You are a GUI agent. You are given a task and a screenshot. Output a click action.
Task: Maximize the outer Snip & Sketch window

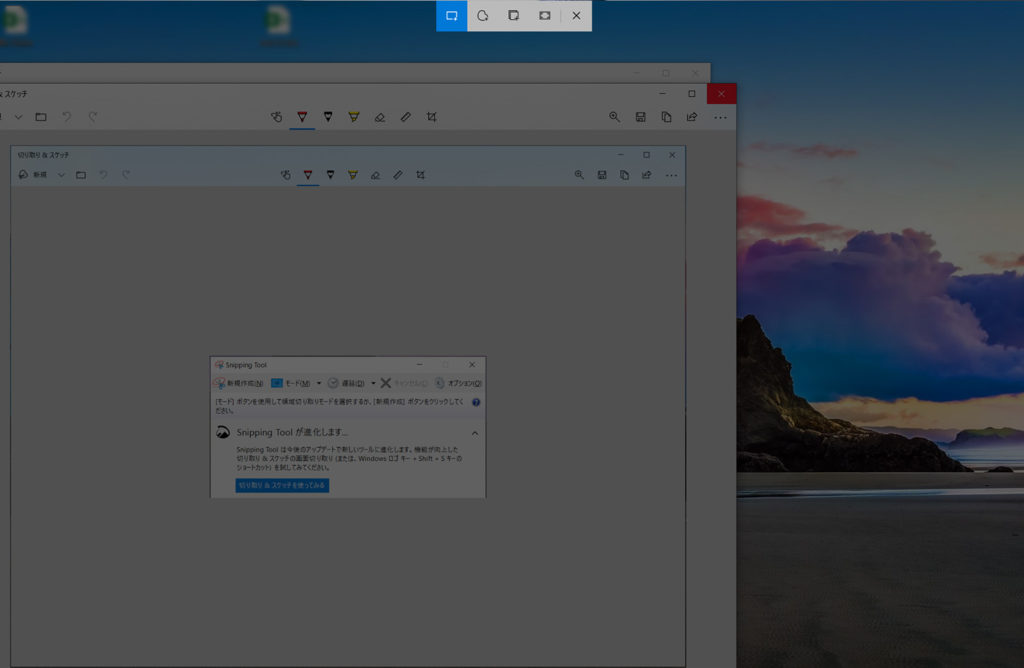pos(692,94)
